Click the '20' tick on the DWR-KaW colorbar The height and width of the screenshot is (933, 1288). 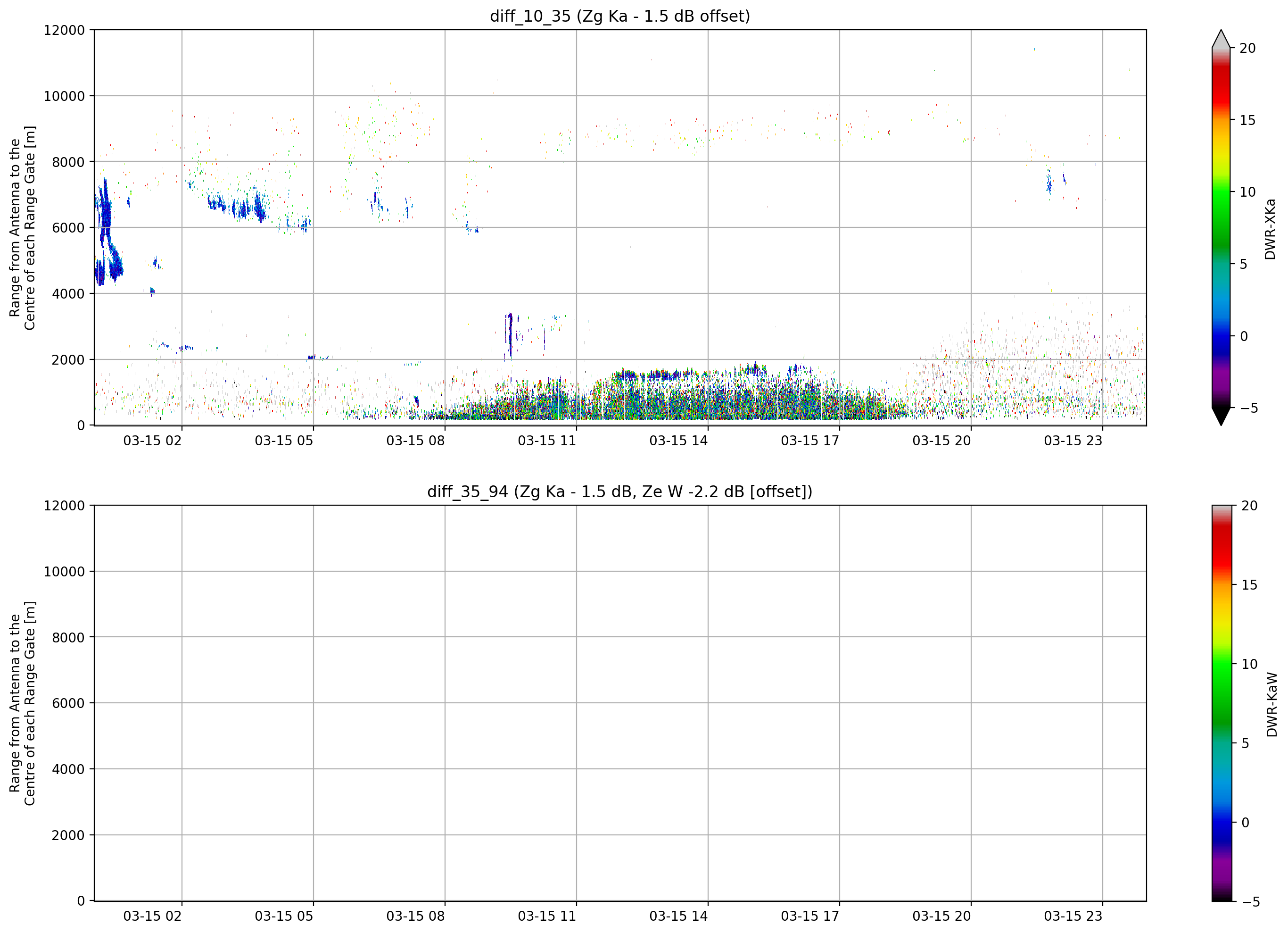(1249, 506)
